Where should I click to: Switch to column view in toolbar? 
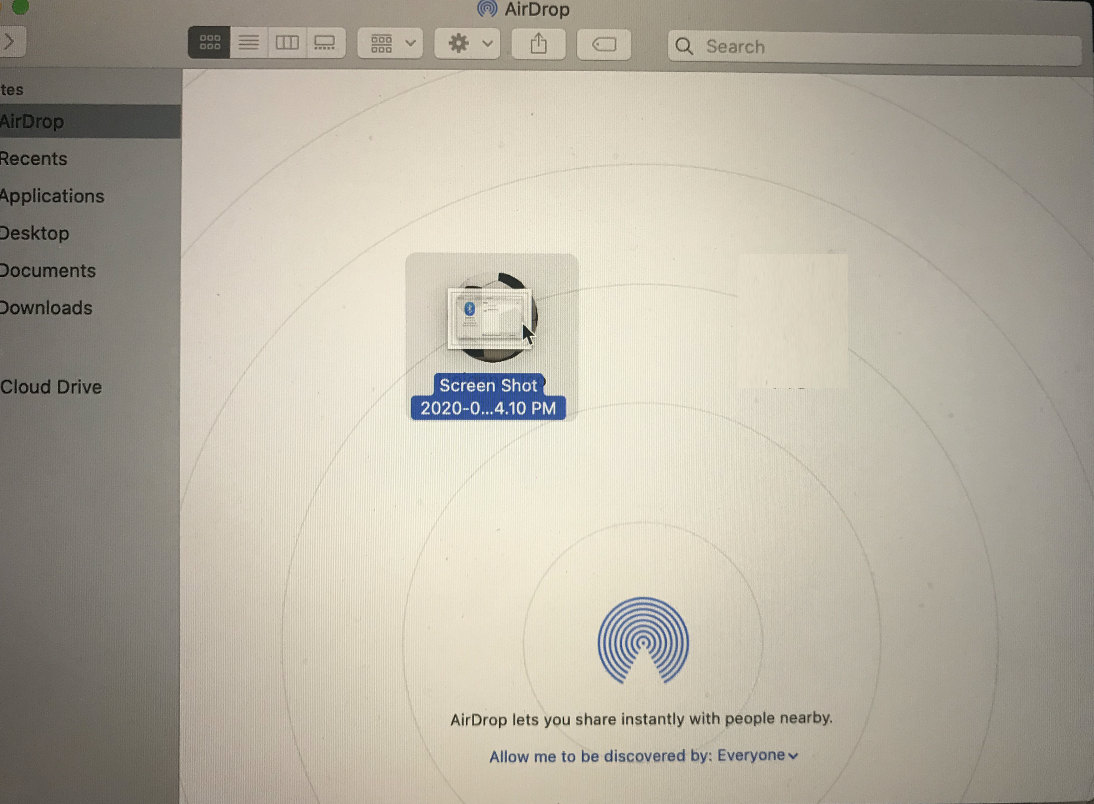tap(287, 43)
